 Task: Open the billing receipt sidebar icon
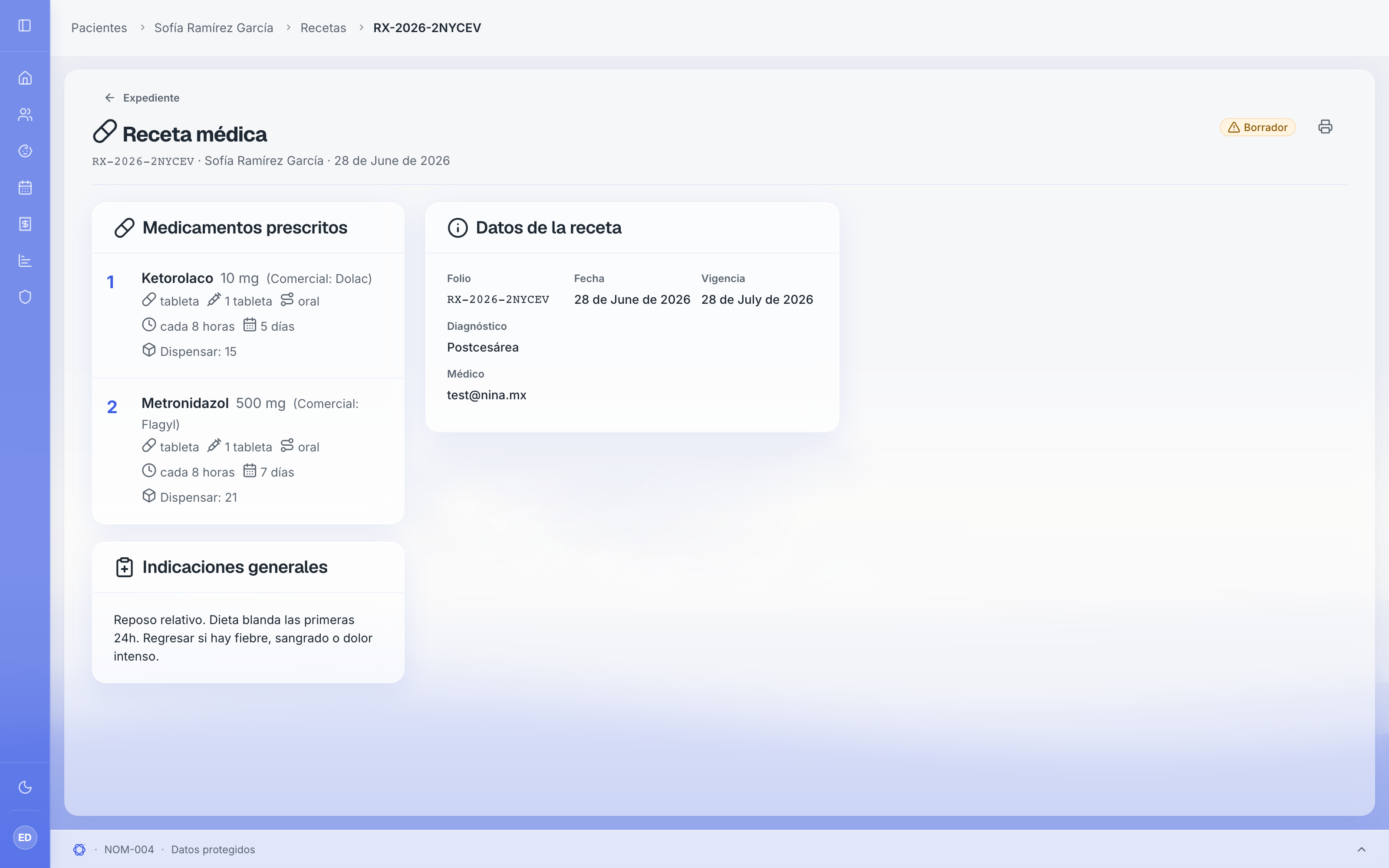tap(25, 224)
